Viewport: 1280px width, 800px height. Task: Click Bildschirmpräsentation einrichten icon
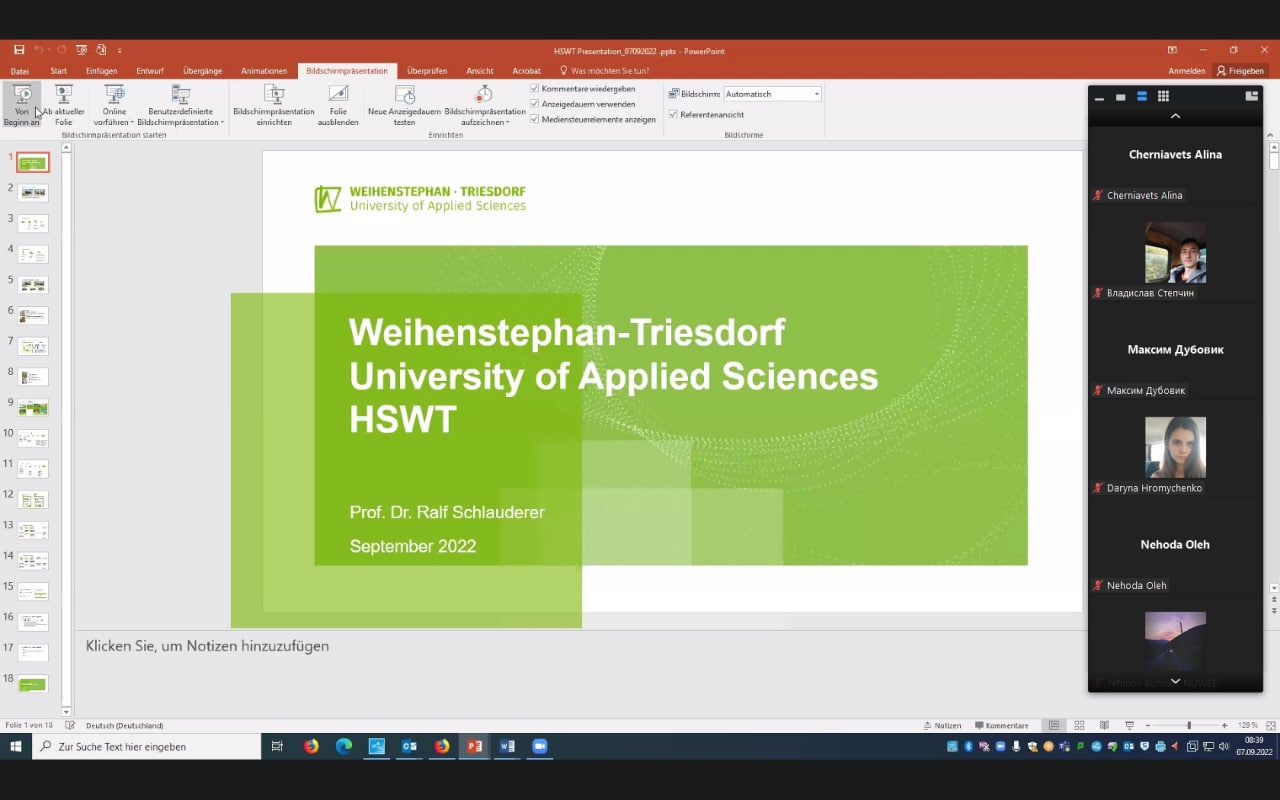point(274,94)
